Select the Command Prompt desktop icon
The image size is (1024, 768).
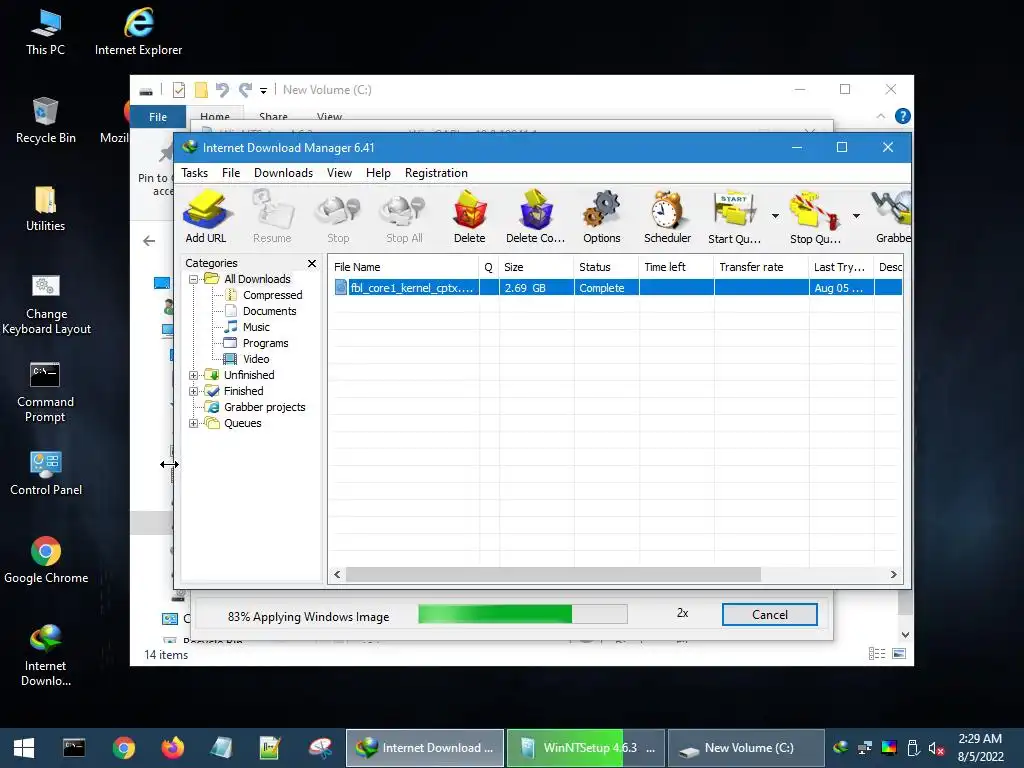click(46, 392)
